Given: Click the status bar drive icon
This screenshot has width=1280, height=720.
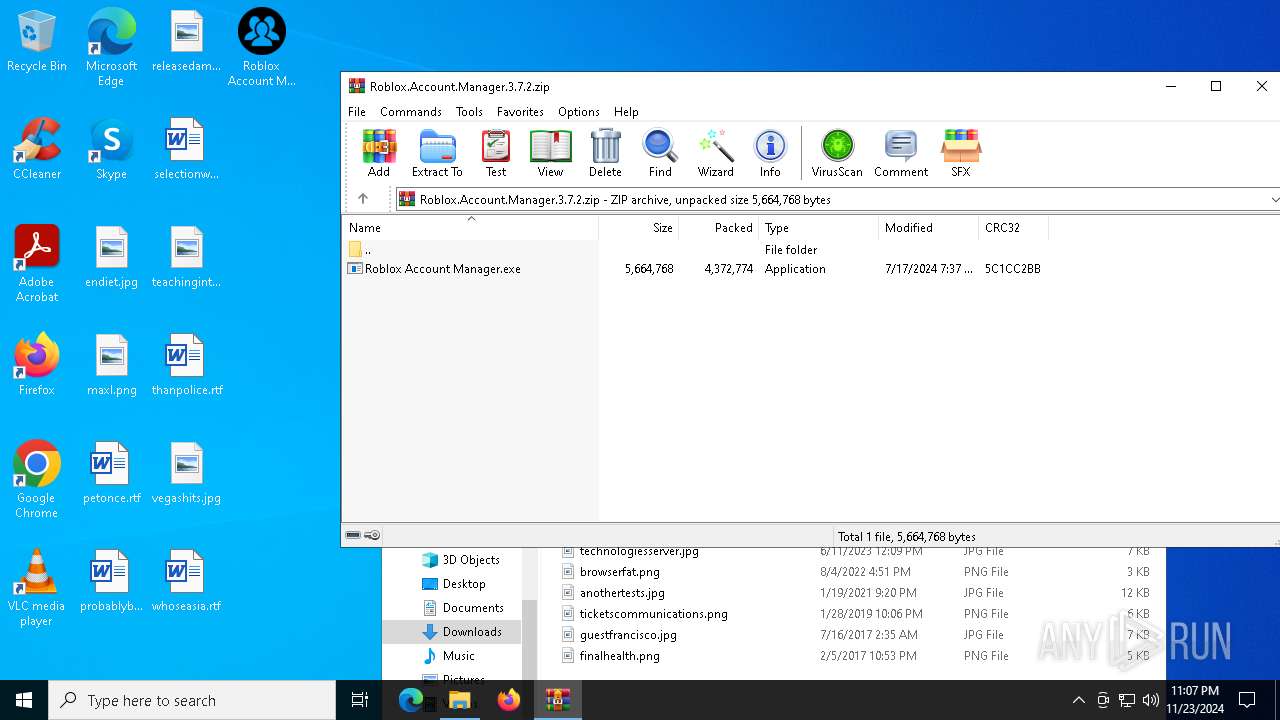Looking at the screenshot, I should 353,536.
